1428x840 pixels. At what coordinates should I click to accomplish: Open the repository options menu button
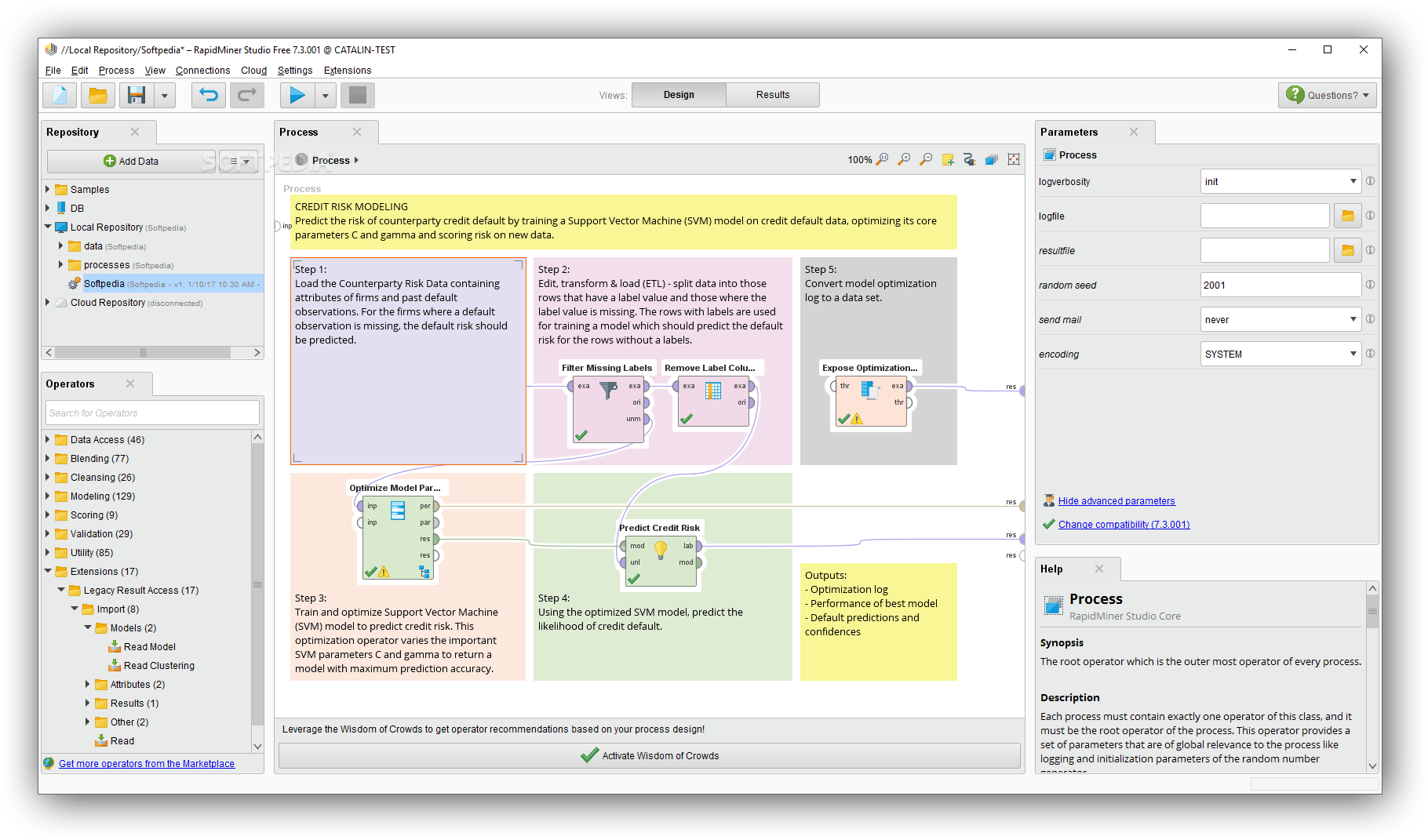point(239,161)
